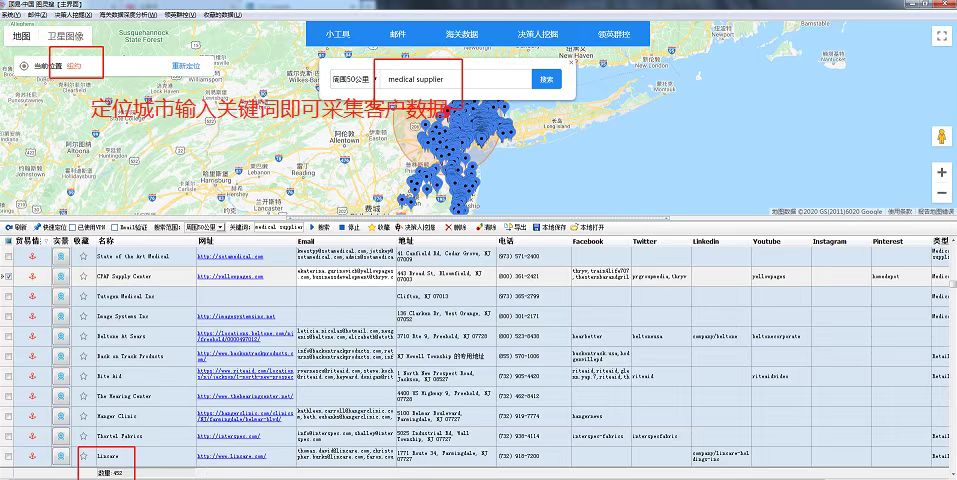This screenshot has height=480, width=957.
Task: Click the favorite star for Lincare row
Action: tap(83, 456)
